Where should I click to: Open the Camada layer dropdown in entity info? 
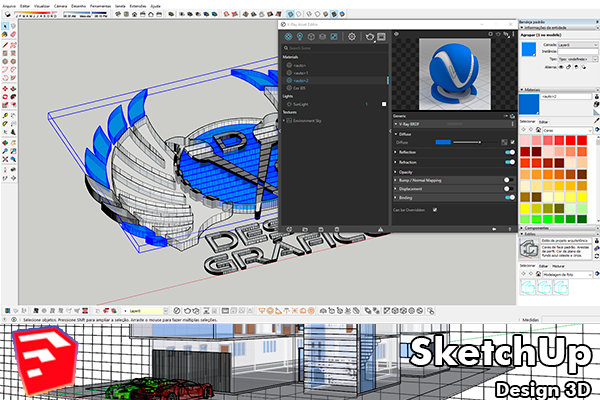[x=577, y=45]
